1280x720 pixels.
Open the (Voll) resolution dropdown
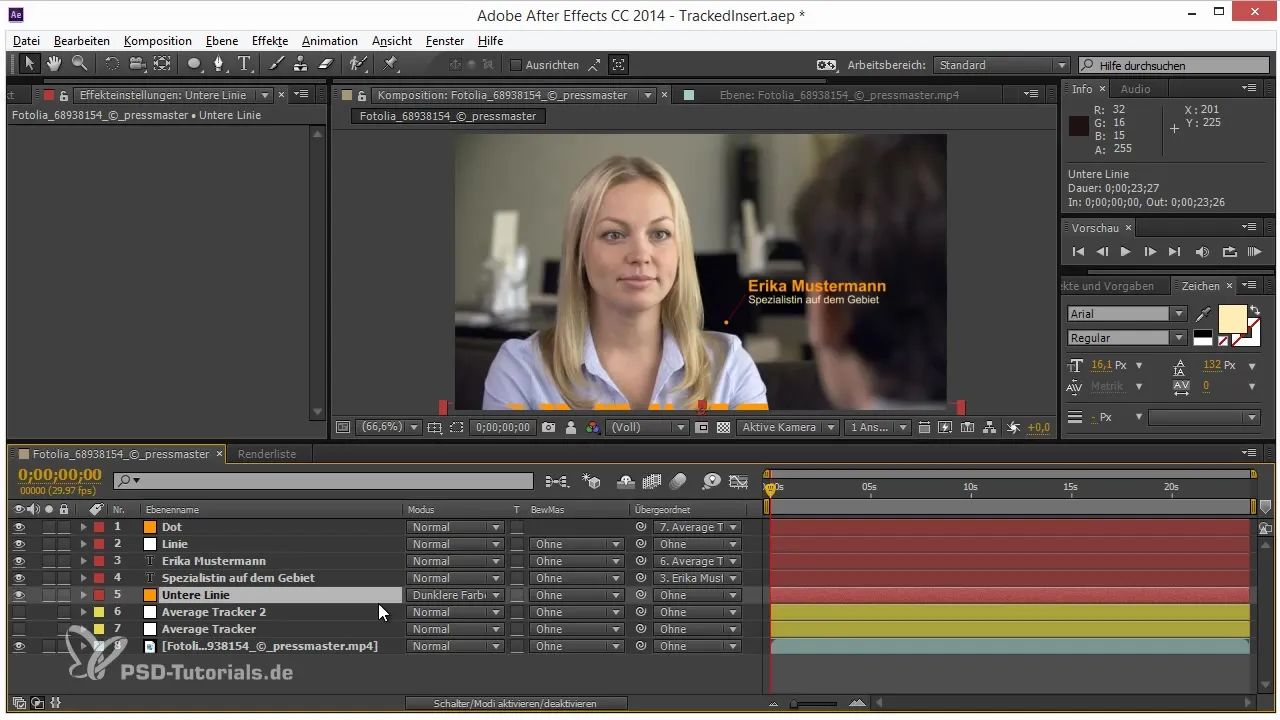647,427
